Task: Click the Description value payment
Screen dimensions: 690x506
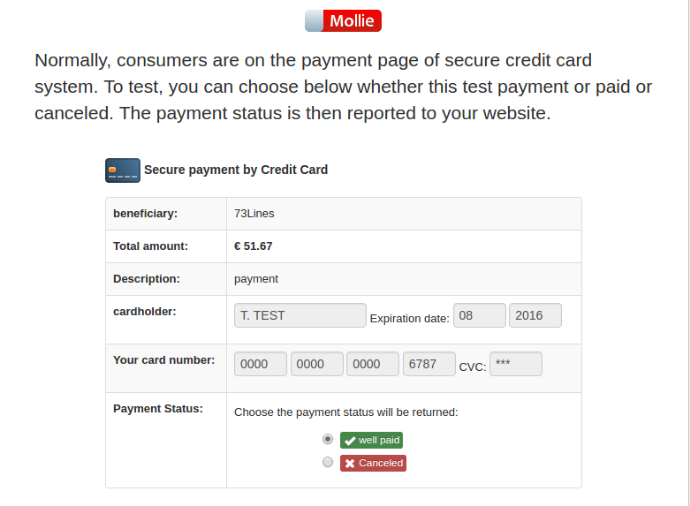Action: [256, 279]
